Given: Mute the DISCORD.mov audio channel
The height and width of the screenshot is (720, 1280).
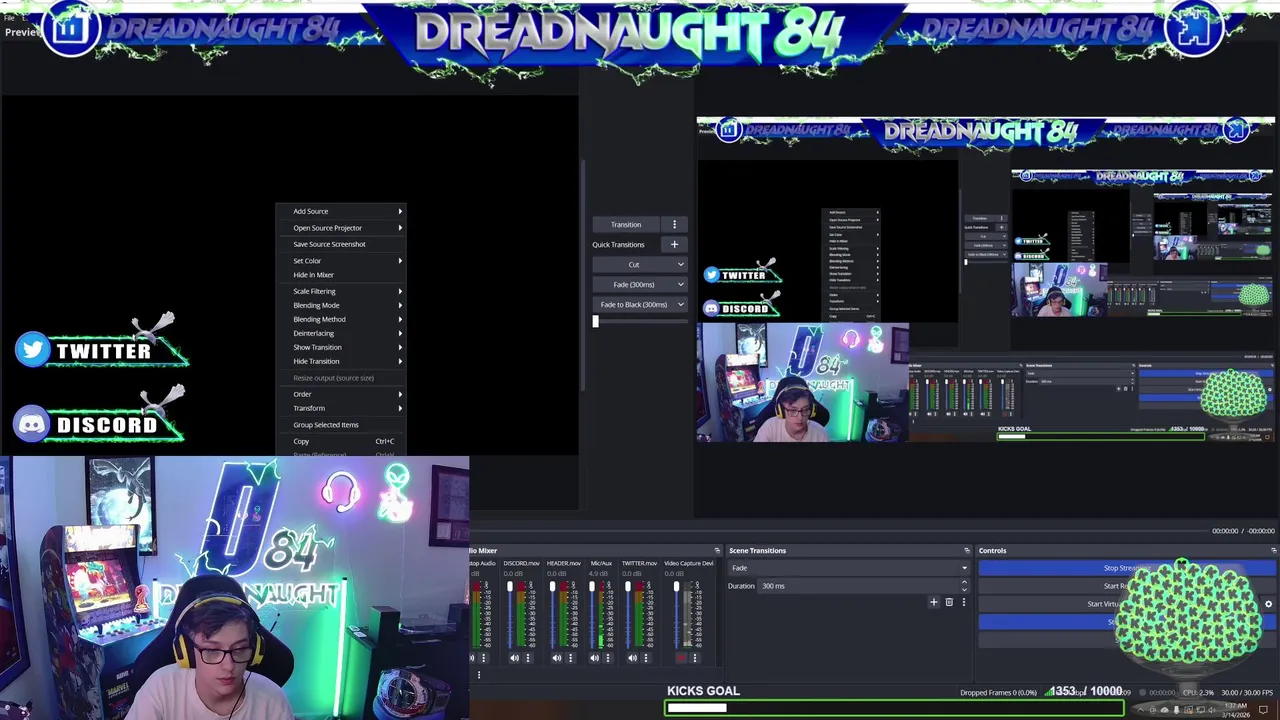Looking at the screenshot, I should (514, 658).
